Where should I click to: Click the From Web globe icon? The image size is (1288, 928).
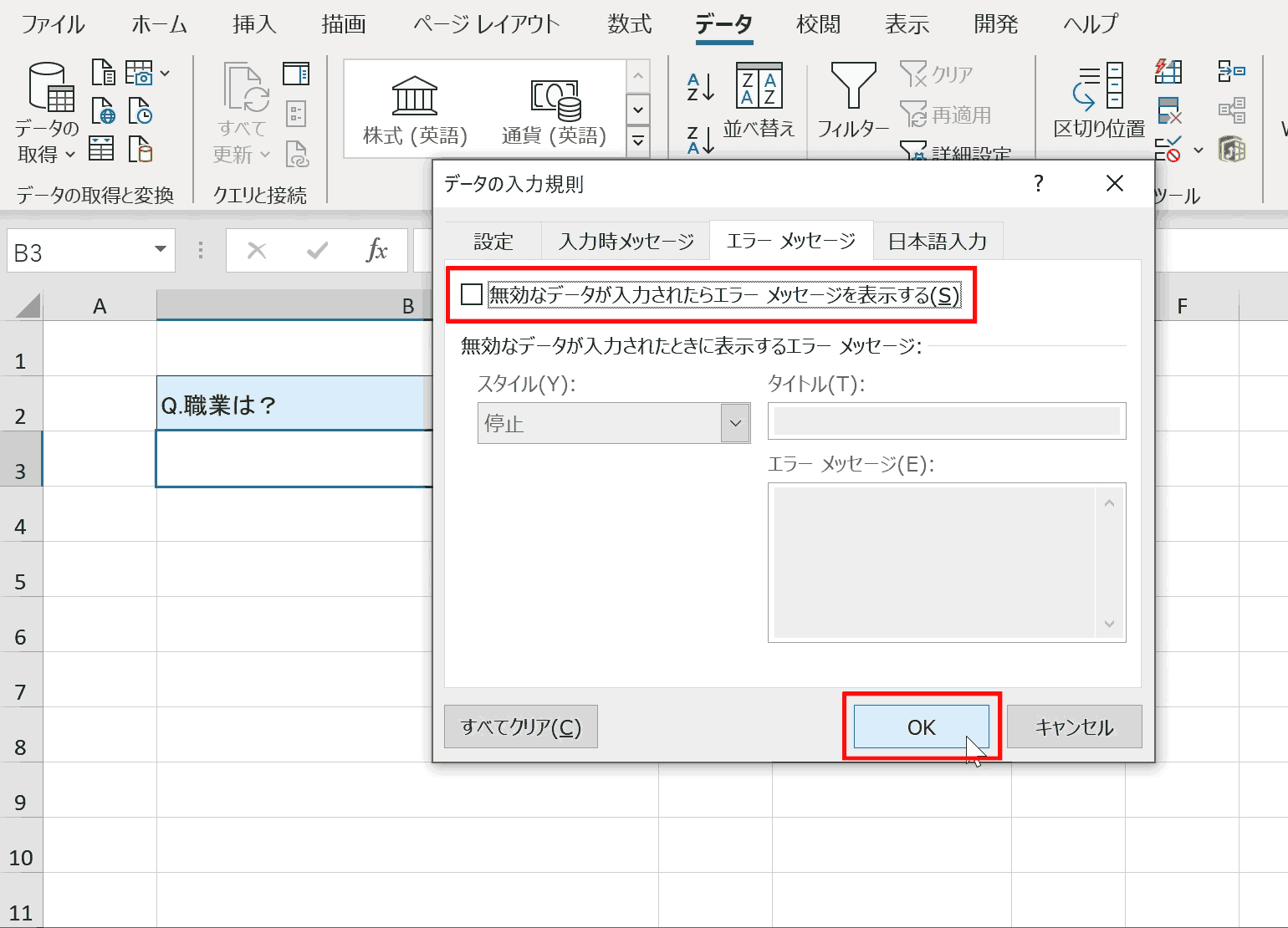(x=103, y=111)
